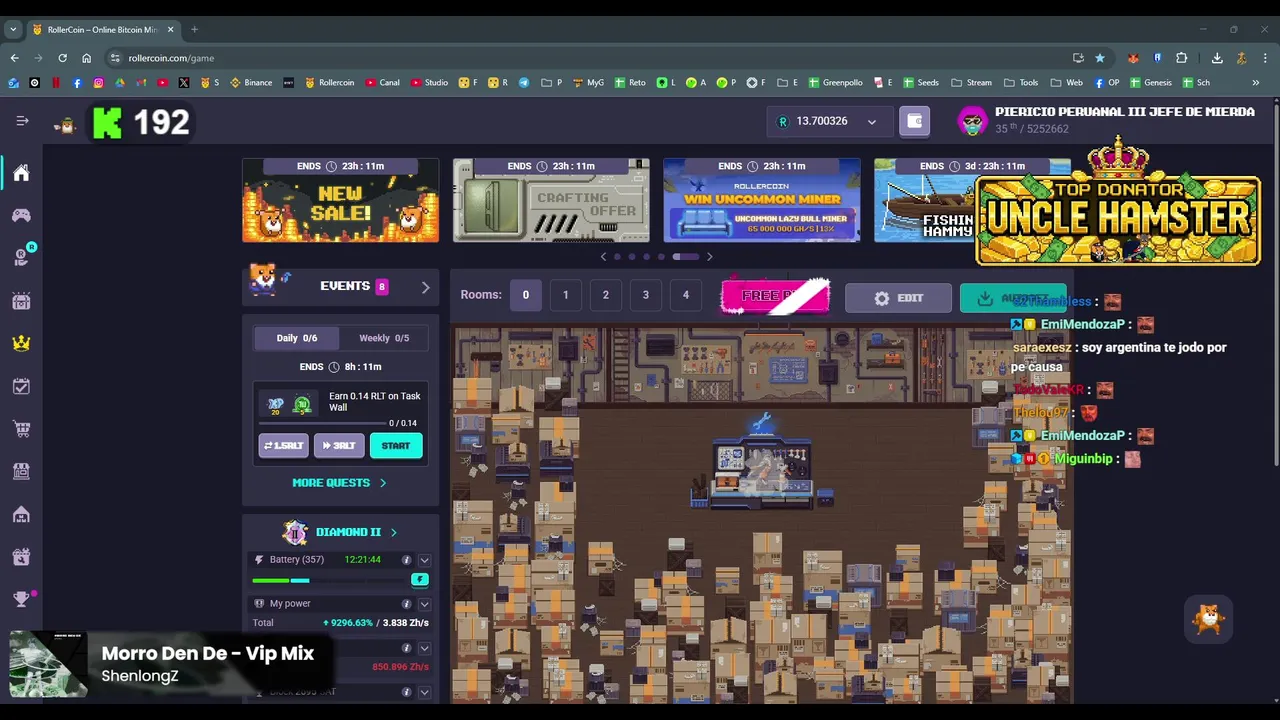Viewport: 1280px width, 720px height.
Task: Open the Stream bookmarks folder
Action: [x=972, y=83]
